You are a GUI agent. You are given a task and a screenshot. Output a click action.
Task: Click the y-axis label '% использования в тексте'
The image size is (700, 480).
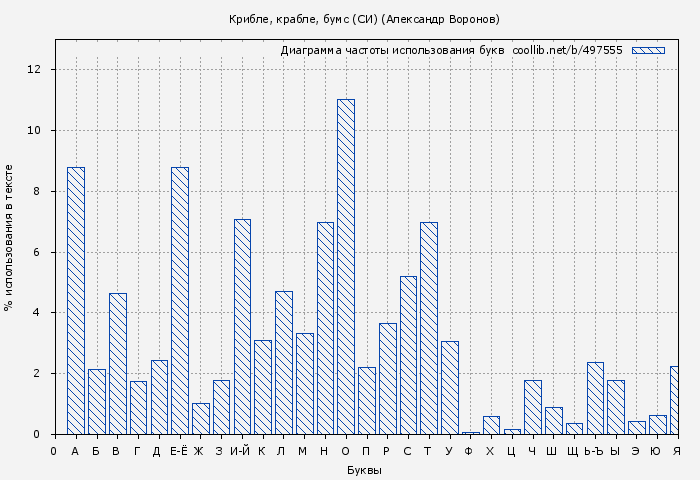click(9, 237)
